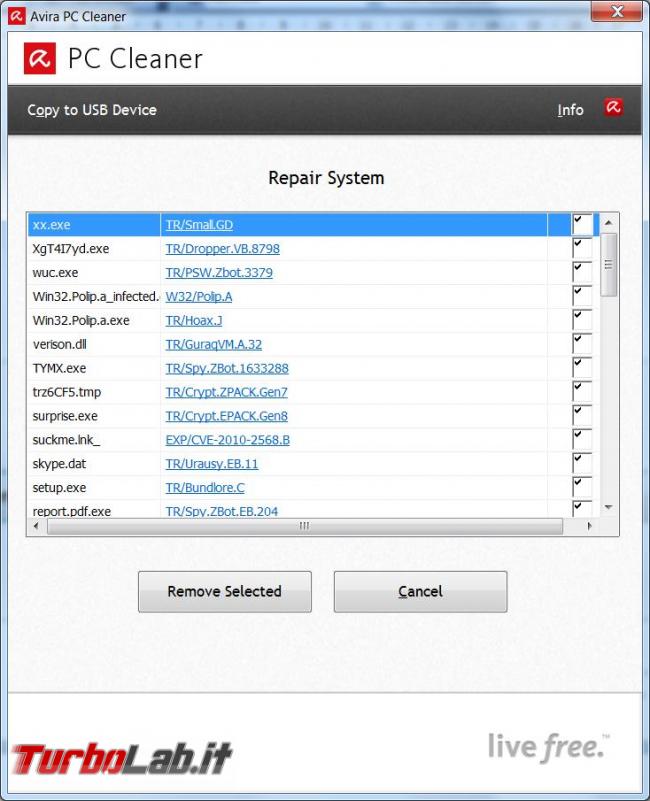Uncheck the W32/Polip.A row checkbox
The image size is (650, 801).
coord(582,296)
